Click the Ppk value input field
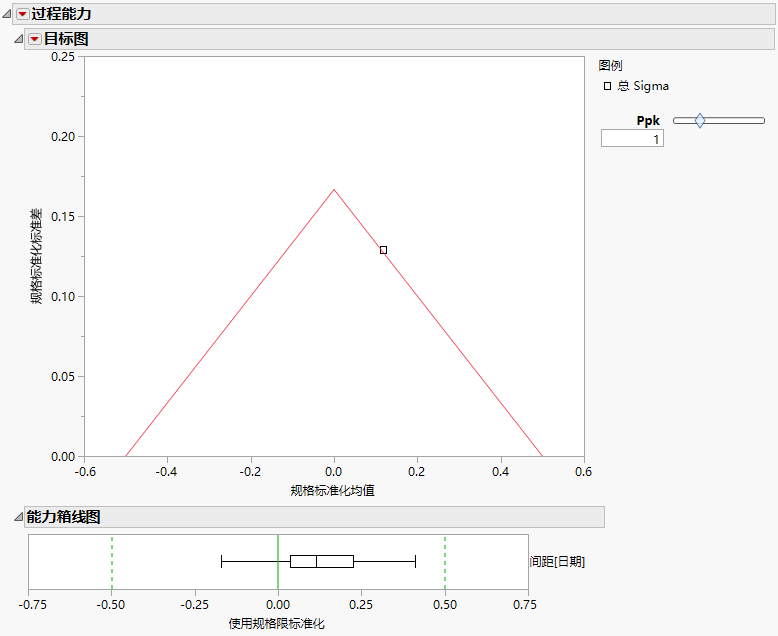The width and height of the screenshot is (778, 636). click(x=632, y=138)
